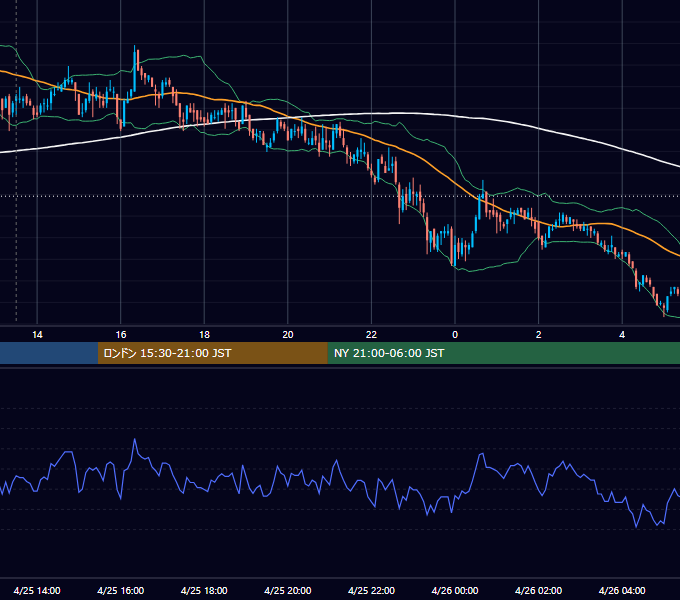Viewport: 680px width, 600px height.
Task: Click the oscillator peak after 16:00
Action: click(x=135, y=440)
